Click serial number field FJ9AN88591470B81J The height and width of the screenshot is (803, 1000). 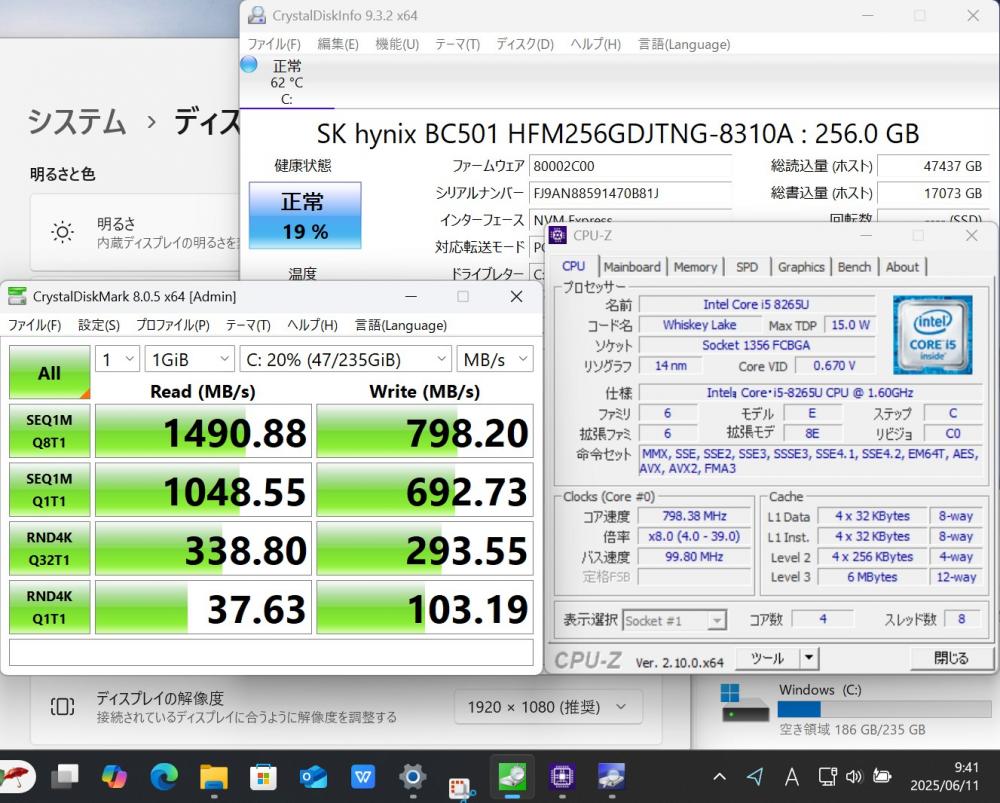tap(630, 193)
